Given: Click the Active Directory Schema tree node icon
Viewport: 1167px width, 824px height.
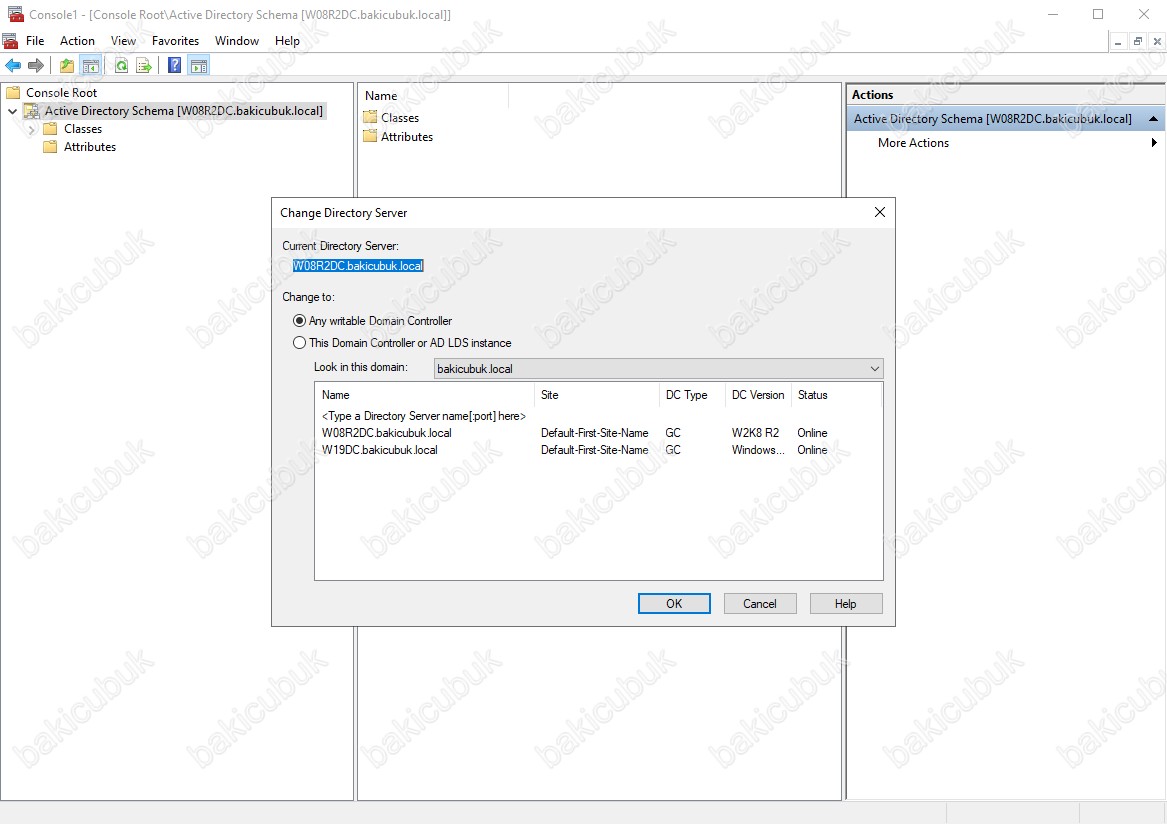Looking at the screenshot, I should (31, 111).
